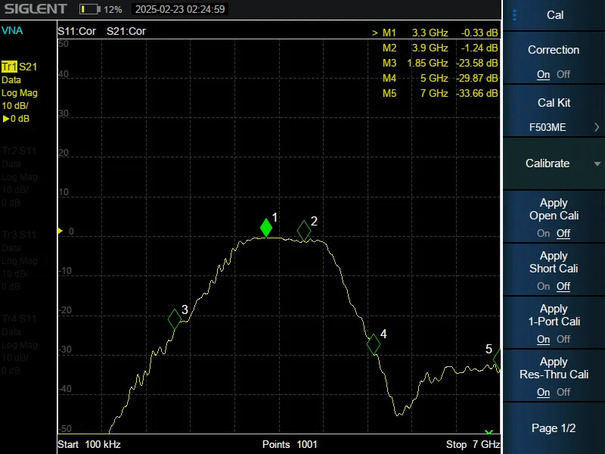The width and height of the screenshot is (605, 454).
Task: Open the Cal Kit F503ME submenu
Action: (554, 111)
